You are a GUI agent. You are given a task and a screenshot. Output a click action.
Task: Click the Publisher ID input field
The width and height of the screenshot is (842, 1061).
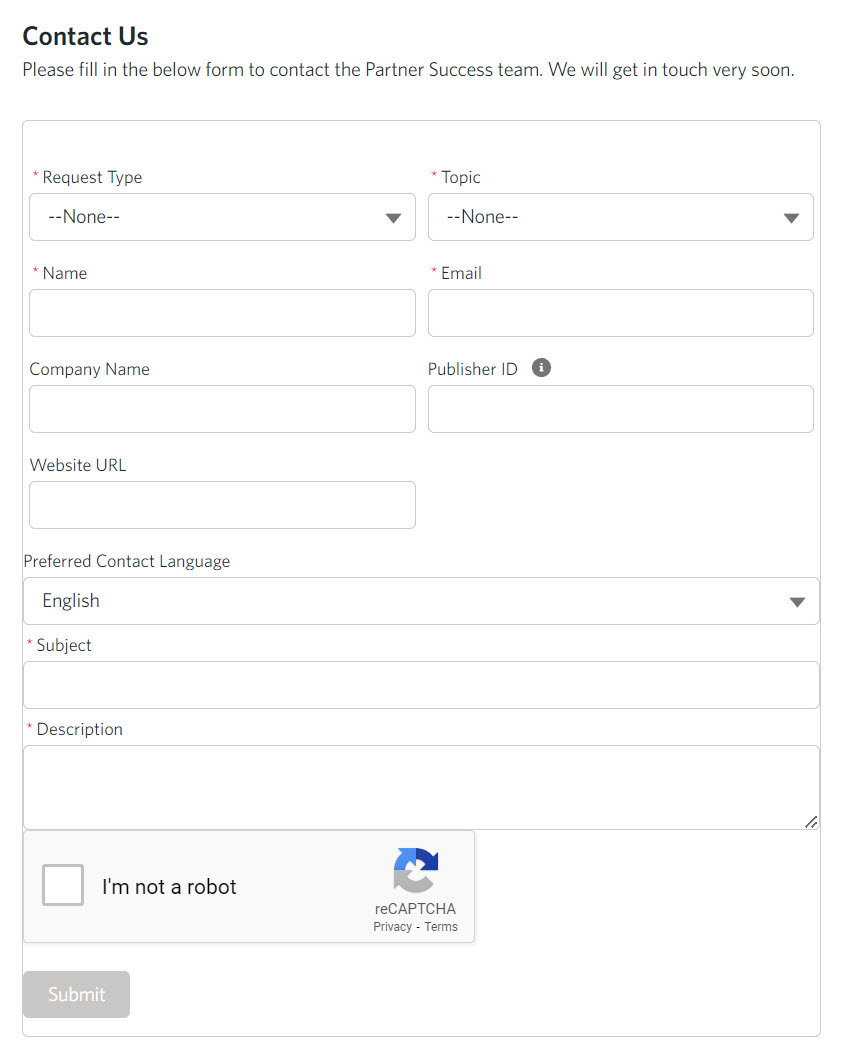(x=620, y=409)
